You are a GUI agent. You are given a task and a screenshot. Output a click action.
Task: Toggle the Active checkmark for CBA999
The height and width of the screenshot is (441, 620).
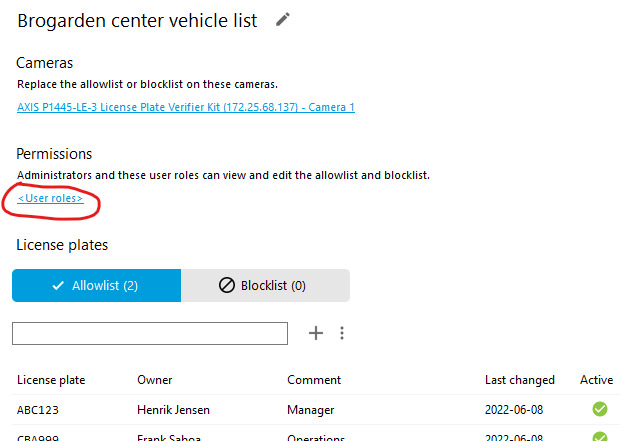pyautogui.click(x=600, y=437)
